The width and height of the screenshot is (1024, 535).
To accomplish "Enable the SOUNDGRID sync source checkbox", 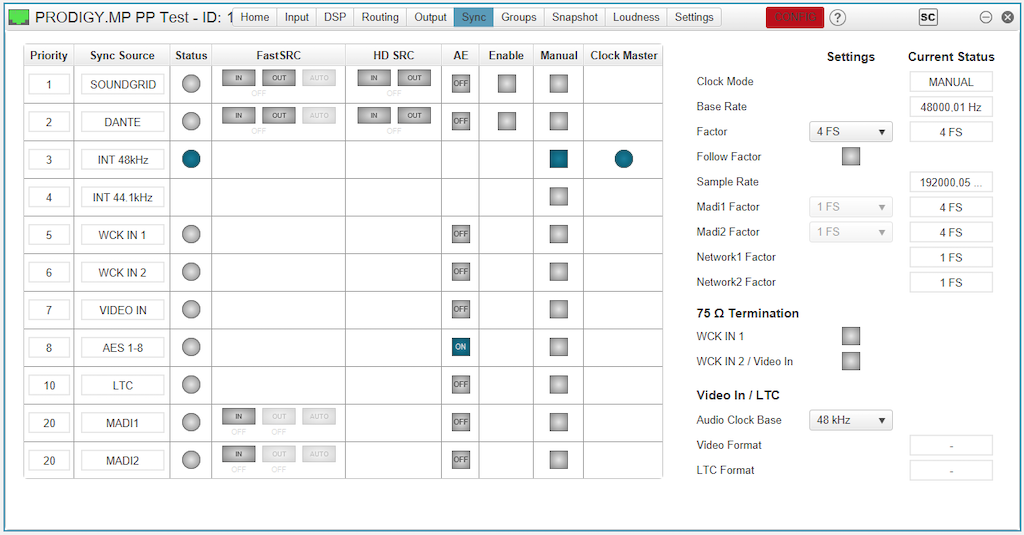I will (506, 84).
